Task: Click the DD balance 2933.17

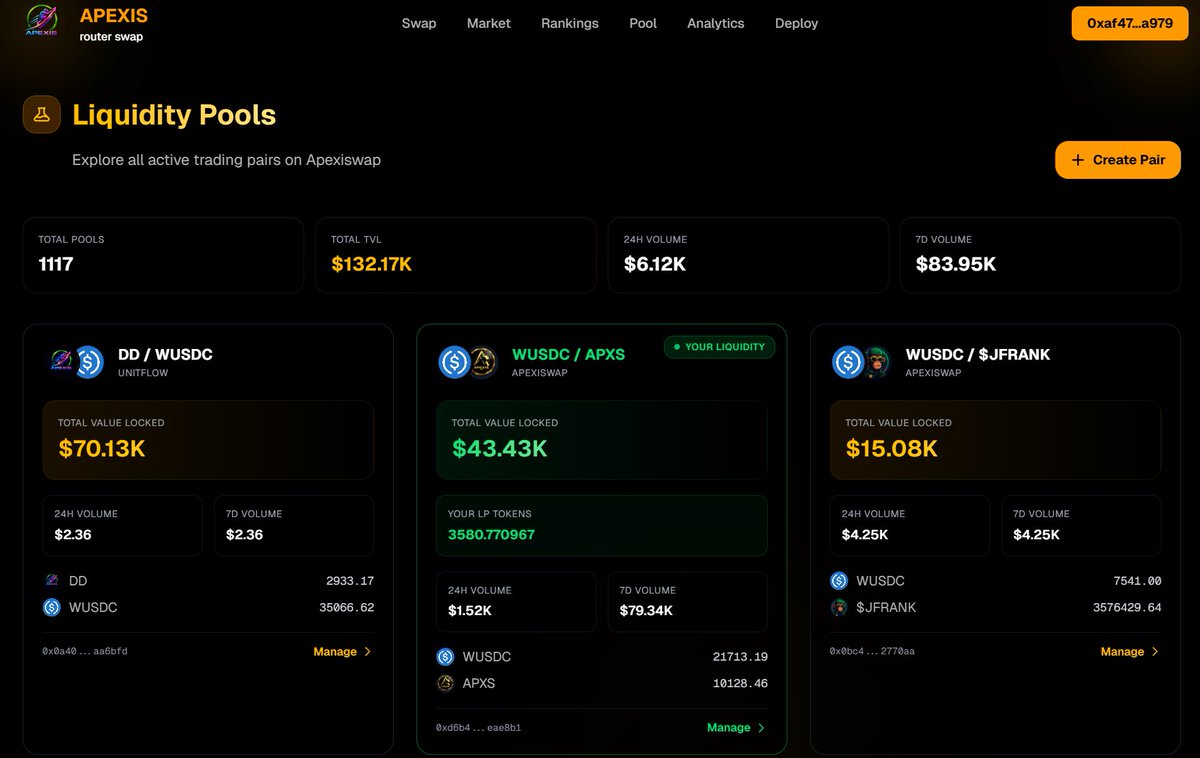Action: (350, 581)
